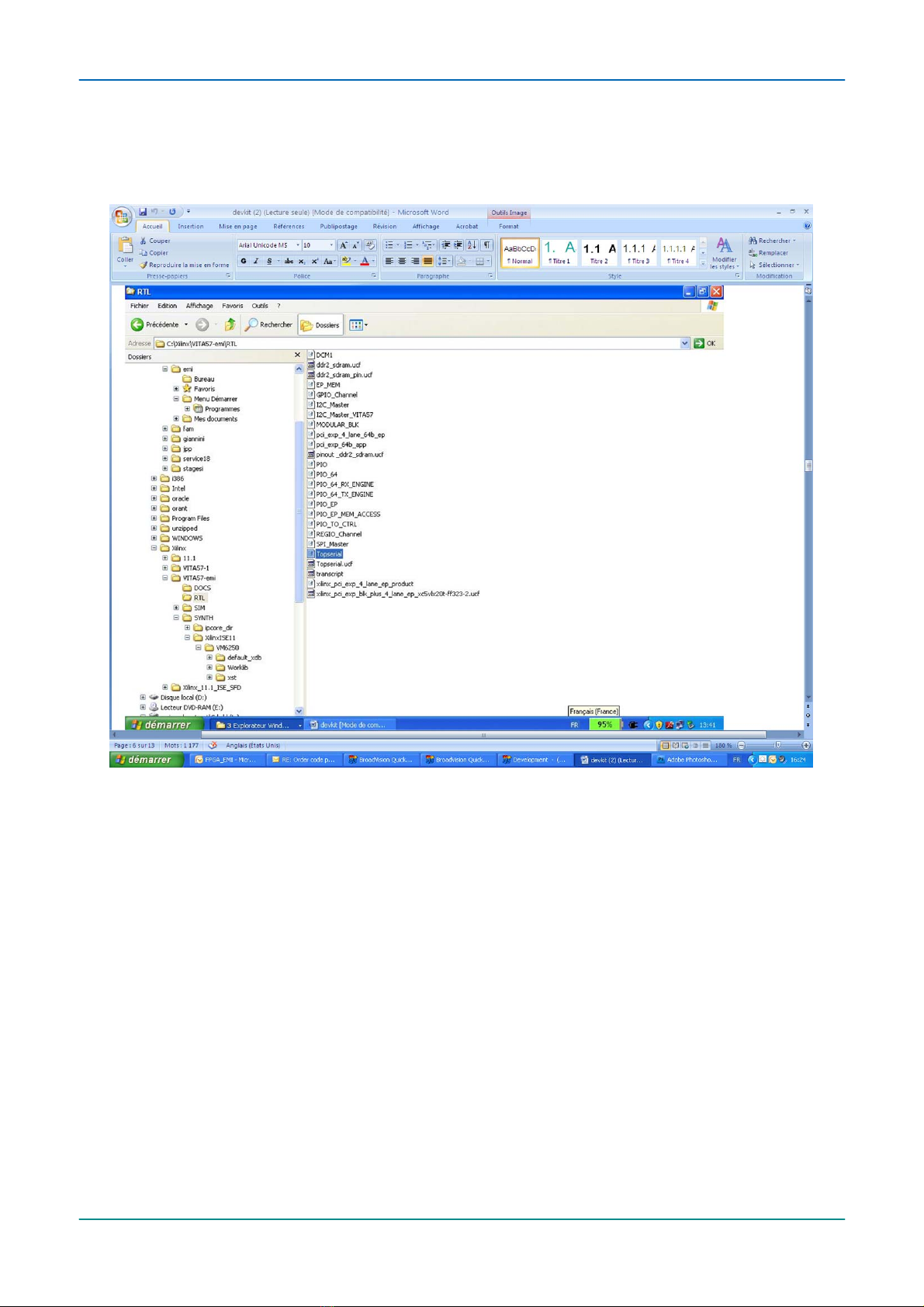
Task: Open the Publipostage tab
Action: pyautogui.click(x=339, y=227)
